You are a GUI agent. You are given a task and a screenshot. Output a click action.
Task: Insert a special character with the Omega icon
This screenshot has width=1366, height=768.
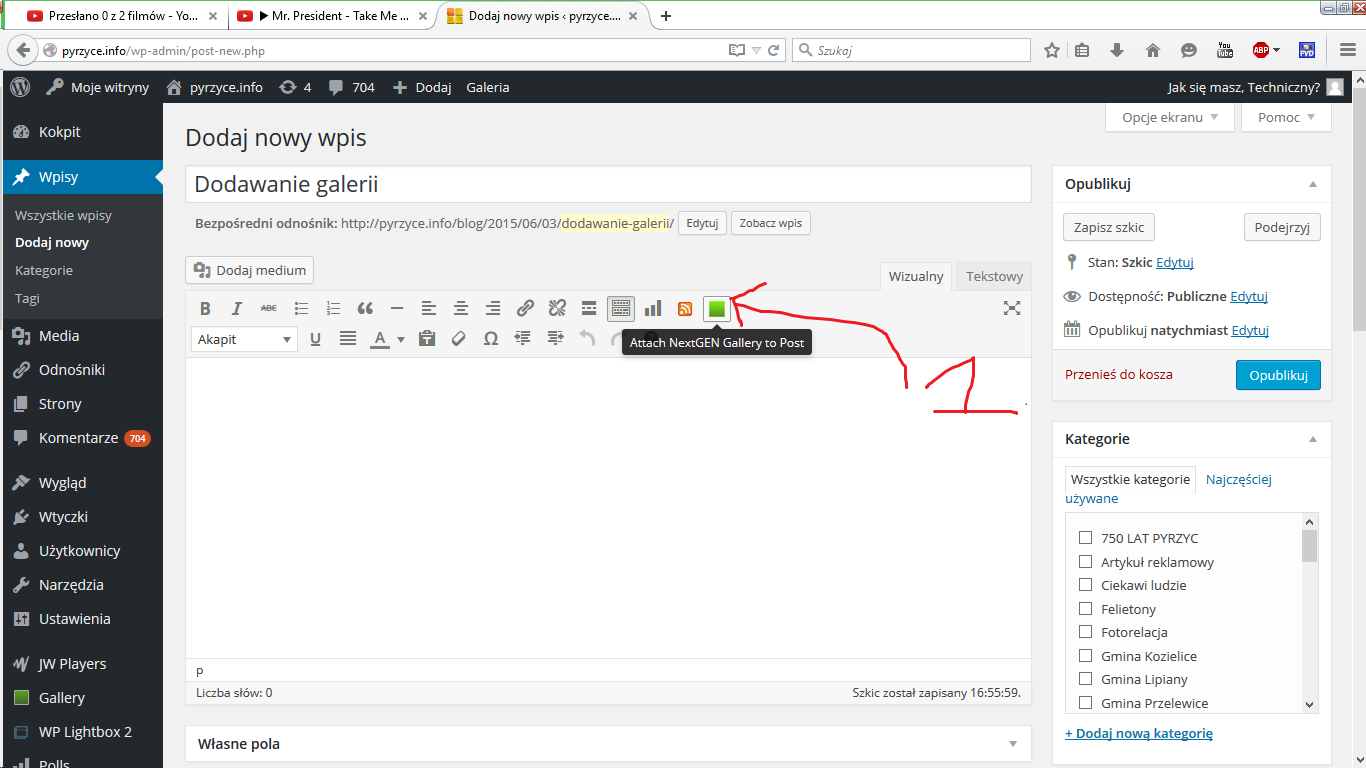(490, 339)
